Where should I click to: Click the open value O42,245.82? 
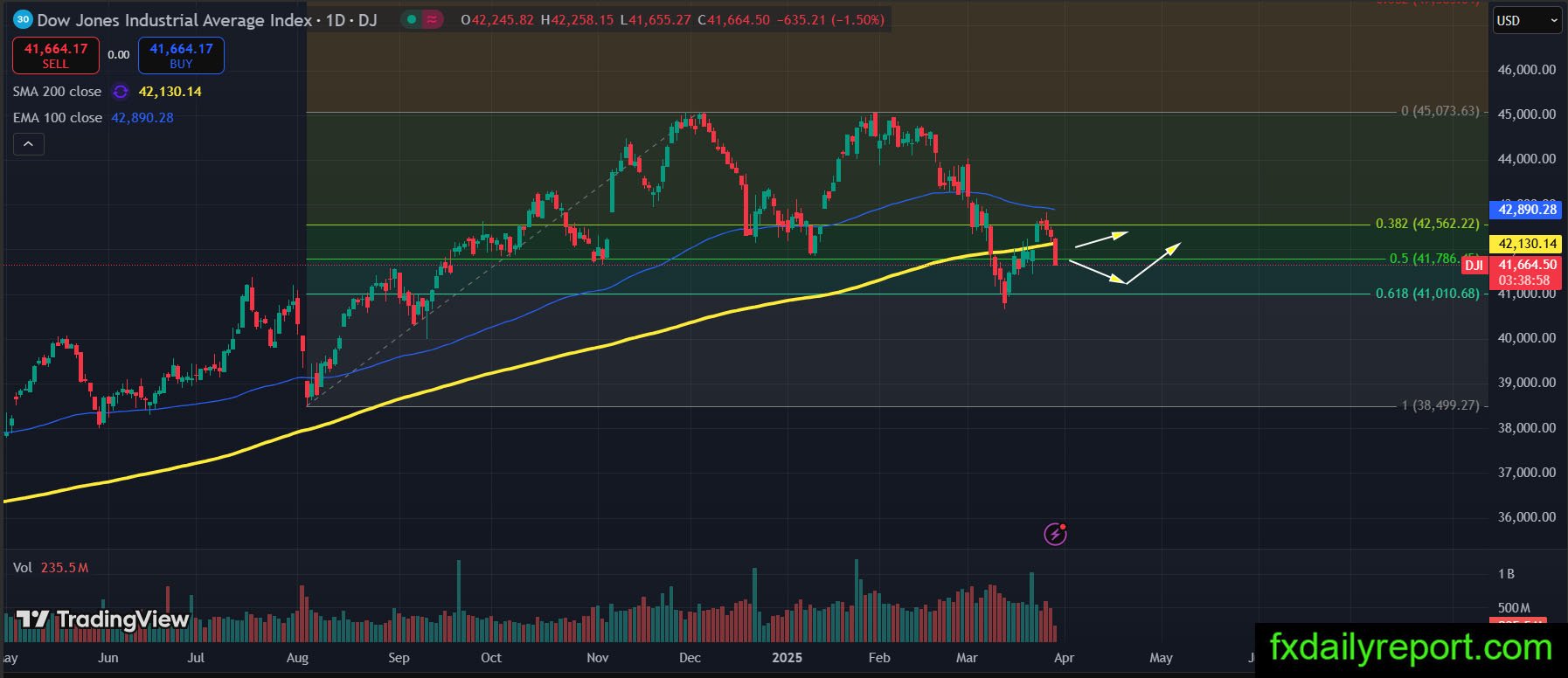pyautogui.click(x=497, y=19)
